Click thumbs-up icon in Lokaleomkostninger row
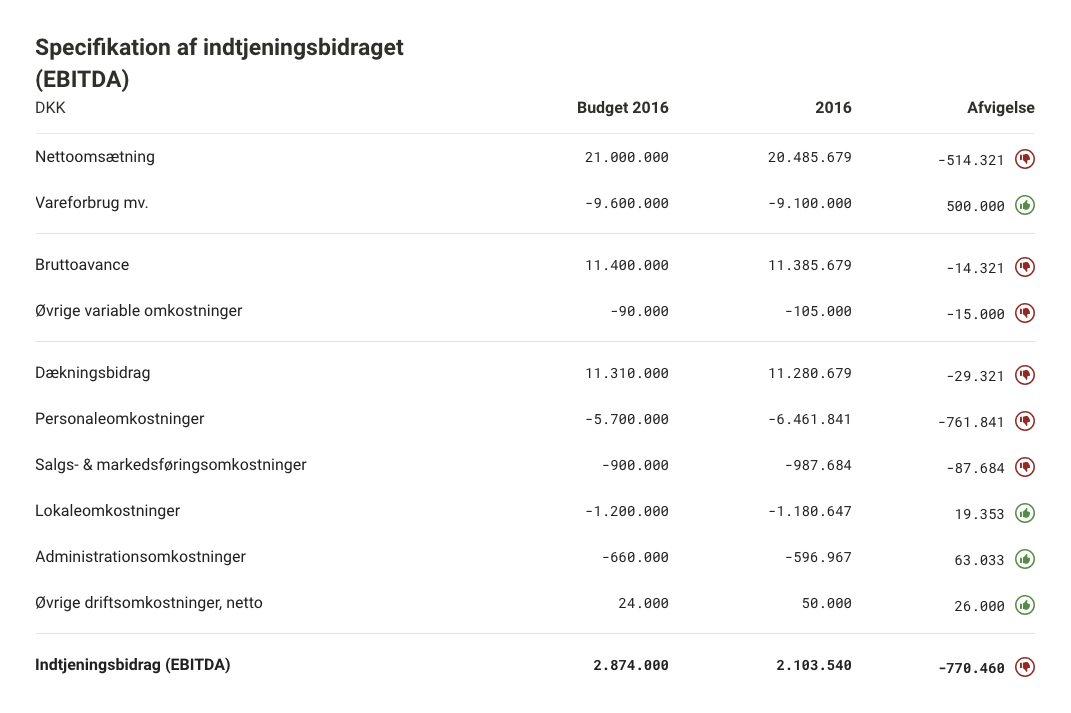This screenshot has width=1071, height=713. (1025, 513)
